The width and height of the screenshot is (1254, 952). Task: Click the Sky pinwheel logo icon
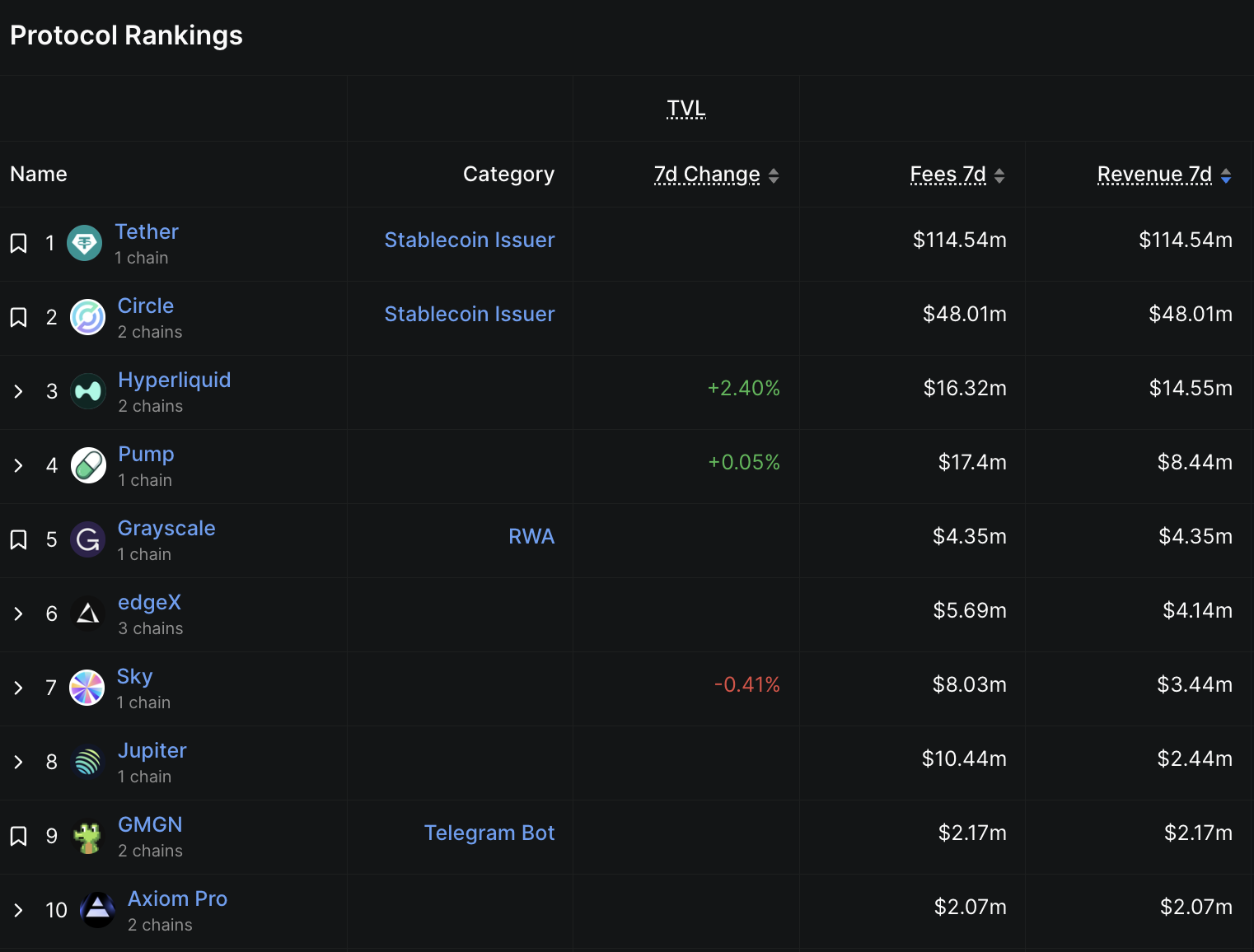pos(87,688)
